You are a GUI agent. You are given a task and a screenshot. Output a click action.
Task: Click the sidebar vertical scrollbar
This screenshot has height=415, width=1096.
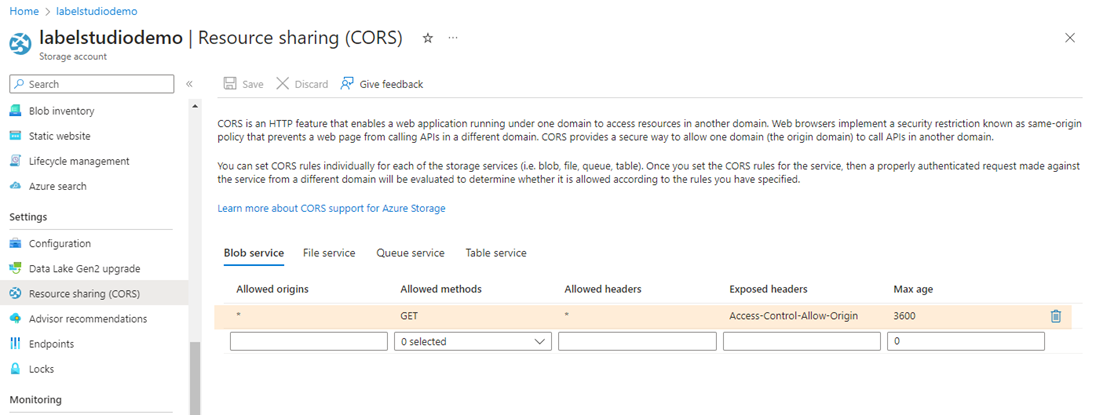[x=195, y=375]
